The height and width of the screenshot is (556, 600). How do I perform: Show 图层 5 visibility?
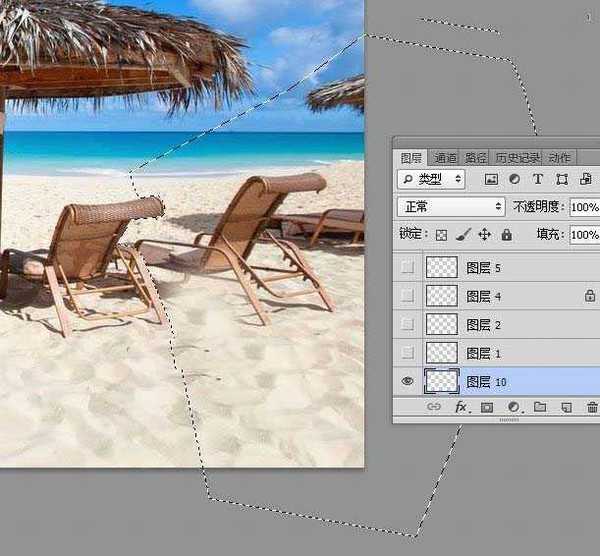[407, 268]
